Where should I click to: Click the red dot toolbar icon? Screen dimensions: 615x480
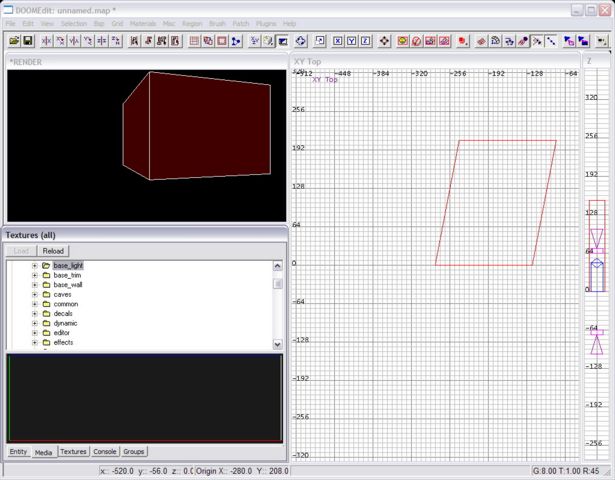pyautogui.click(x=463, y=41)
